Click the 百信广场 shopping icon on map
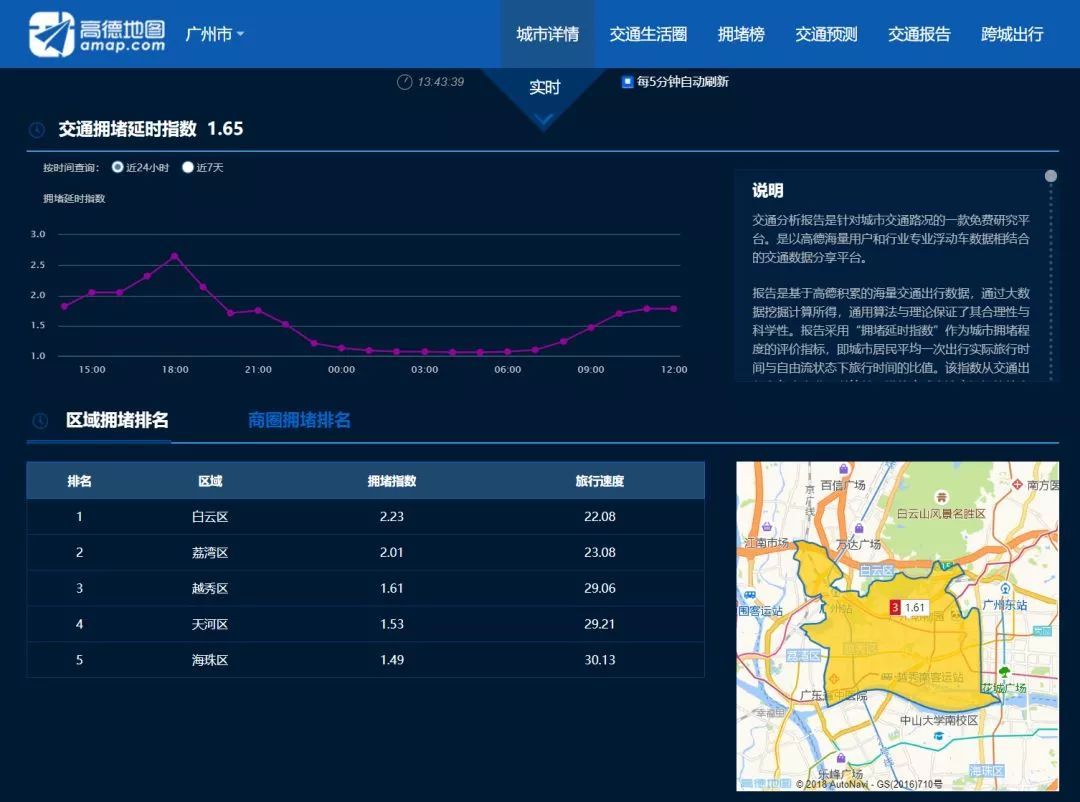 point(845,469)
